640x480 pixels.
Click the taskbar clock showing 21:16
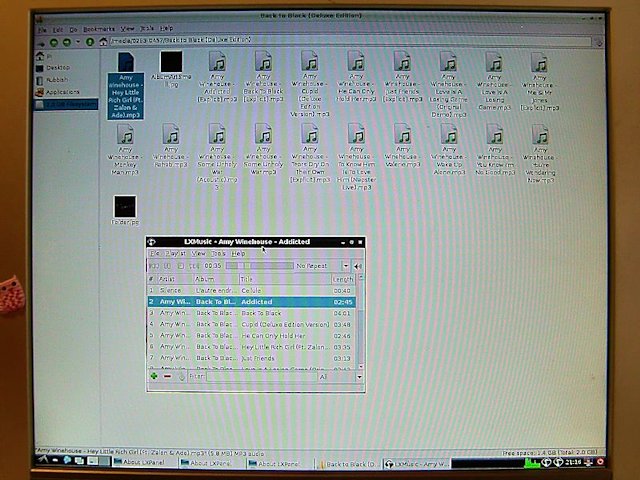point(573,462)
